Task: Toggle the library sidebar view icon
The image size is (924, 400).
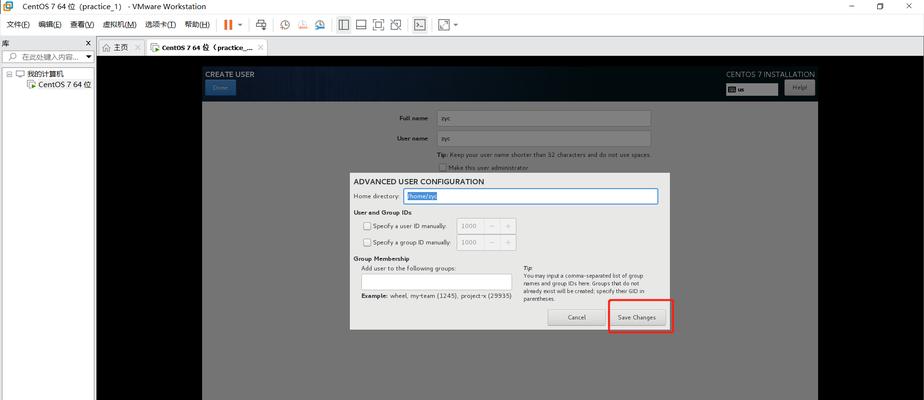Action: point(344,25)
